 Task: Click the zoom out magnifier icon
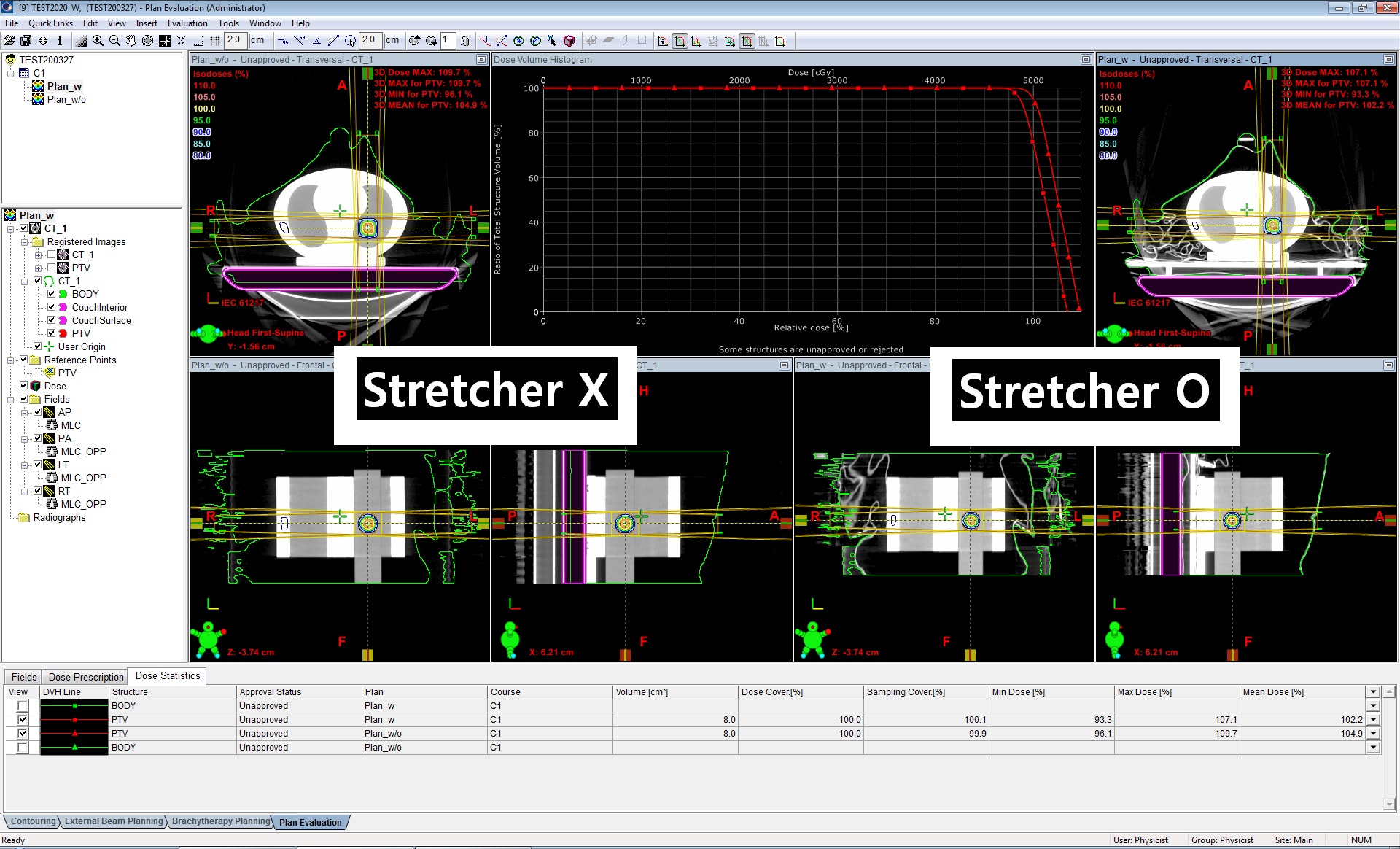click(x=114, y=41)
